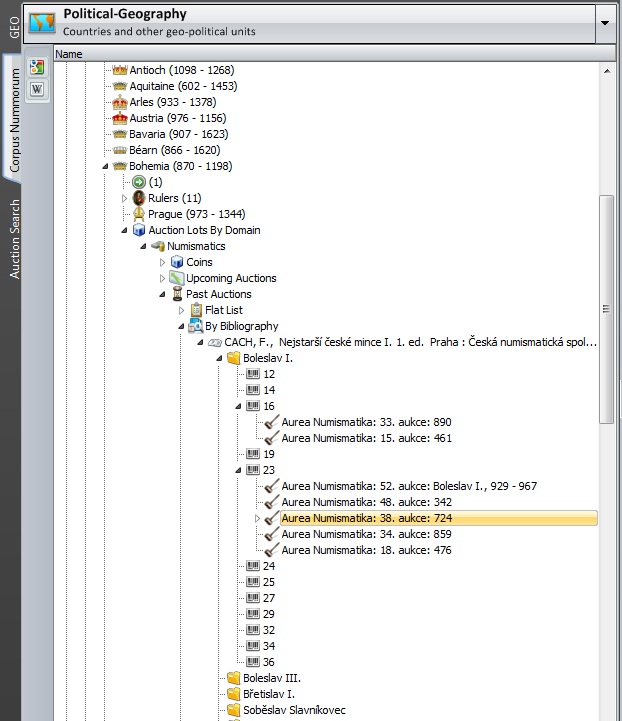Open the Soběslav Slavníkovec folder
Viewport: 622px width, 721px height.
pos(294,710)
